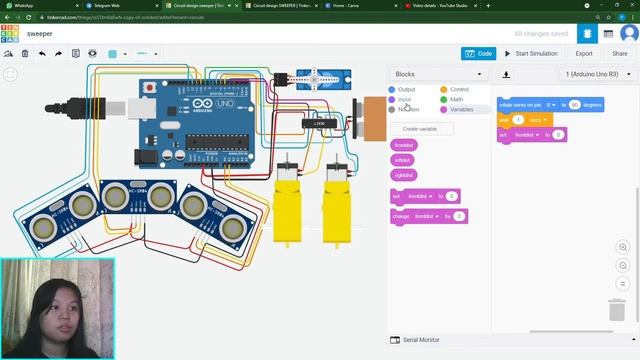Select the Notation block category
The image size is (640, 360).
[x=404, y=109]
